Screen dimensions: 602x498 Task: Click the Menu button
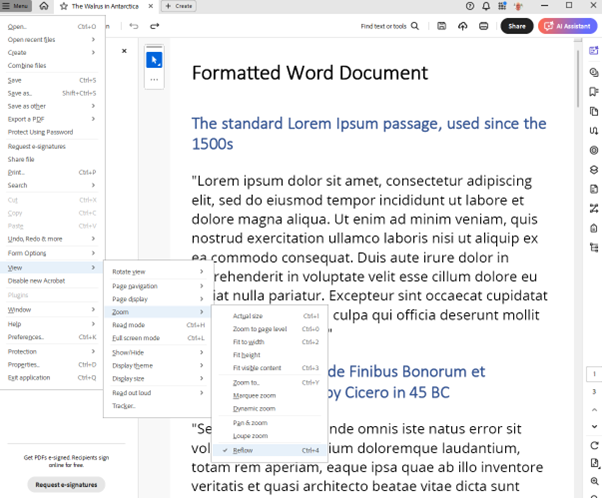pyautogui.click(x=16, y=6)
